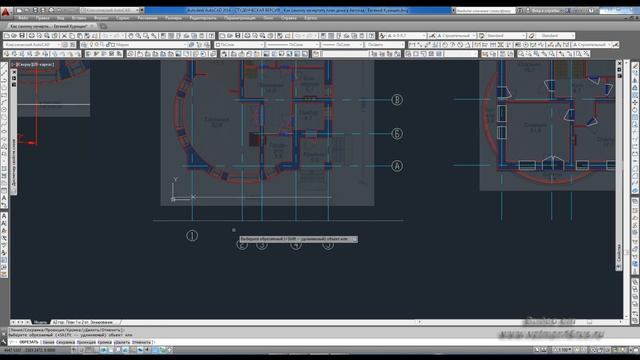Click the Help question mark icon in the title bar
Screen dimensions: 640x360
[x=592, y=10]
